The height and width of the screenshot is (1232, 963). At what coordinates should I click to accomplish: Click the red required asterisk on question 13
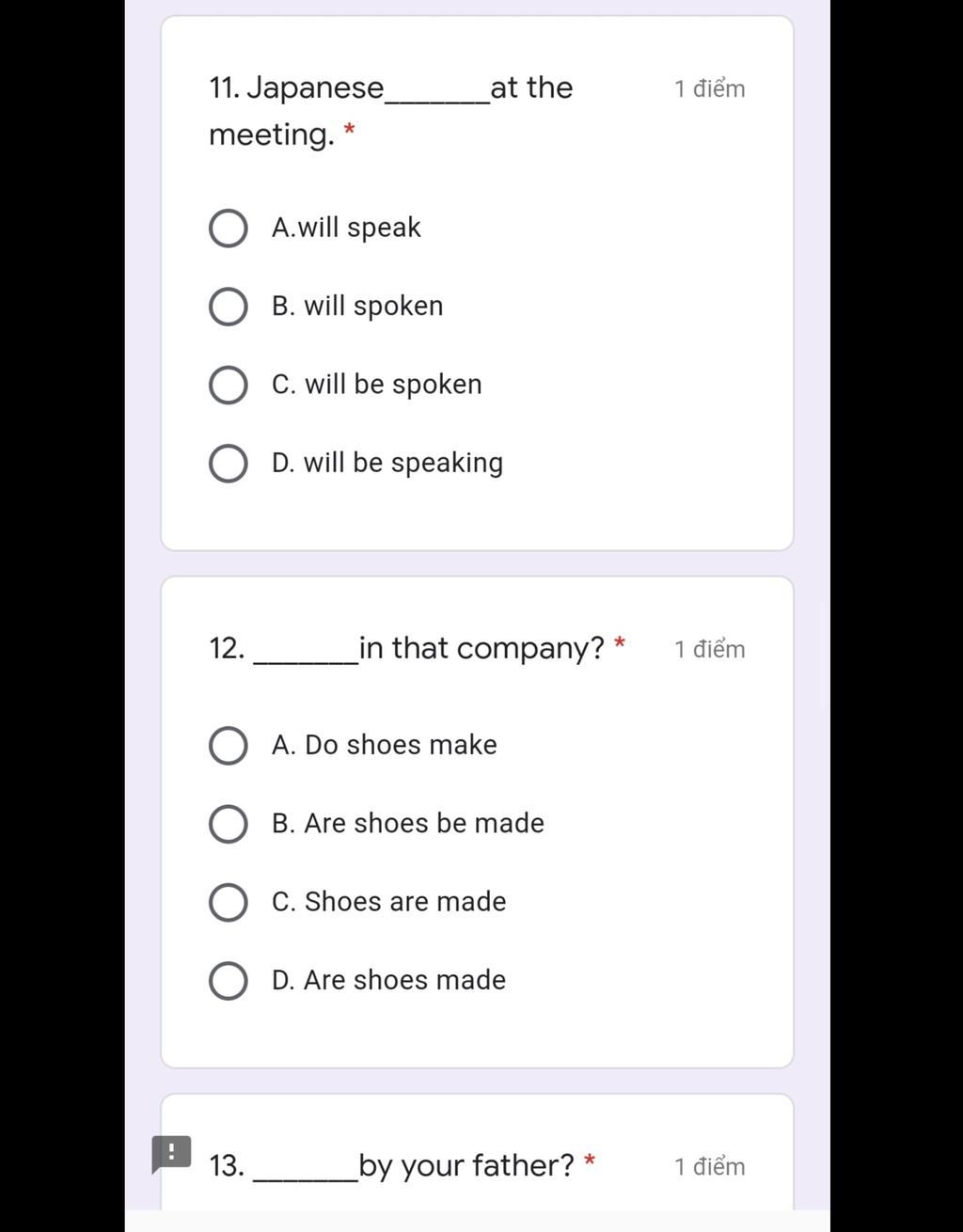point(590,1161)
